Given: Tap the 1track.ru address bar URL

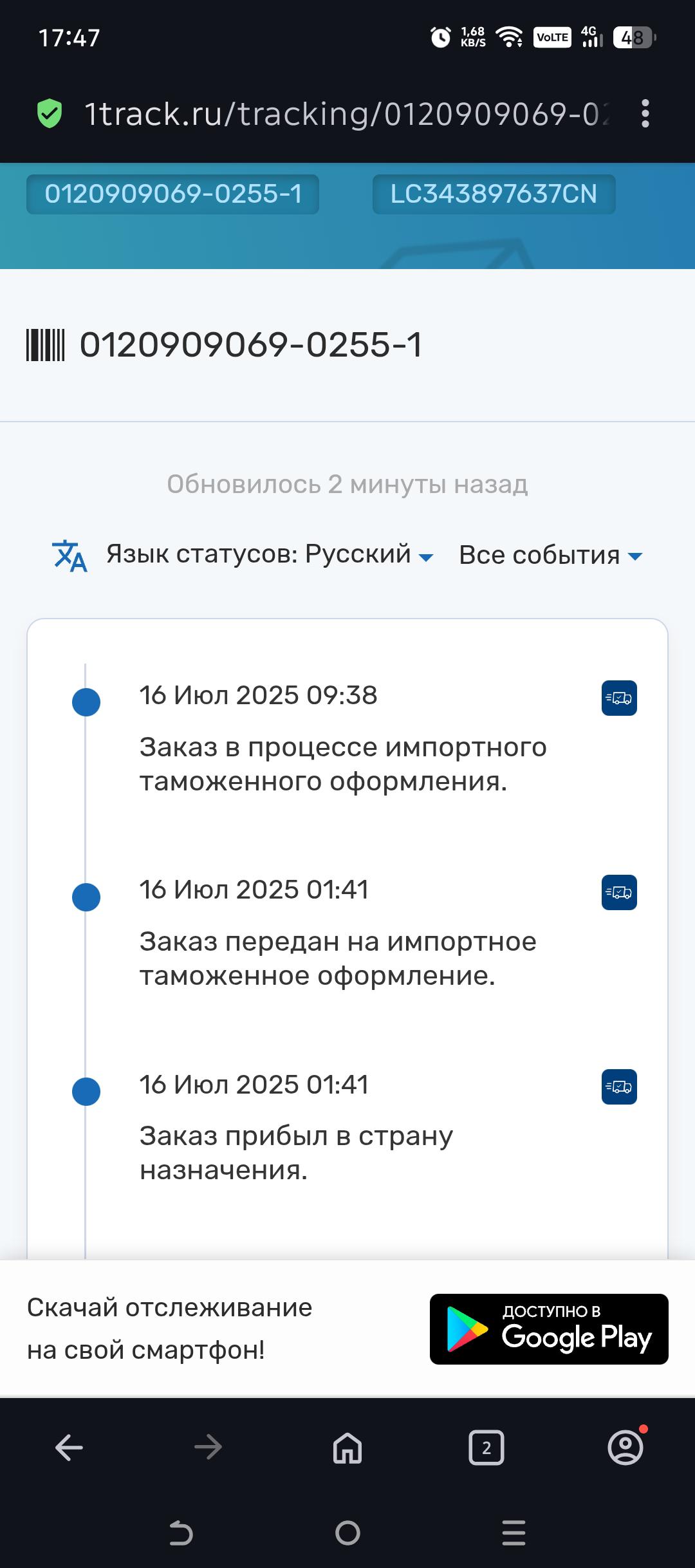Looking at the screenshot, I should [x=347, y=114].
